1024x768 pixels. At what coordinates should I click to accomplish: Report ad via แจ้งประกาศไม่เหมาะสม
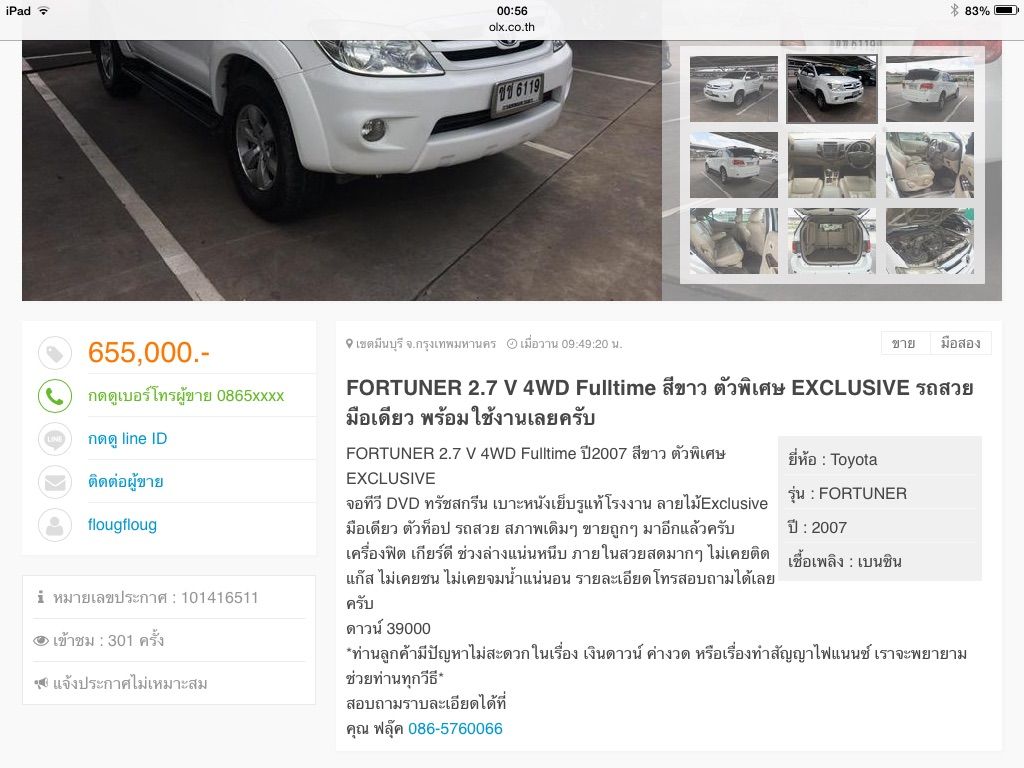click(x=130, y=684)
